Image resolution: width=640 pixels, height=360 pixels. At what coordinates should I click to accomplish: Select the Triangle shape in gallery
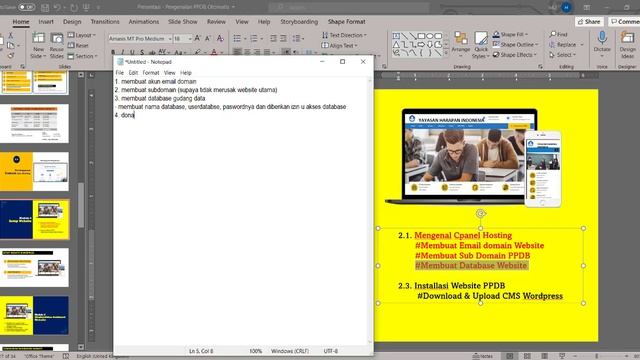click(396, 44)
